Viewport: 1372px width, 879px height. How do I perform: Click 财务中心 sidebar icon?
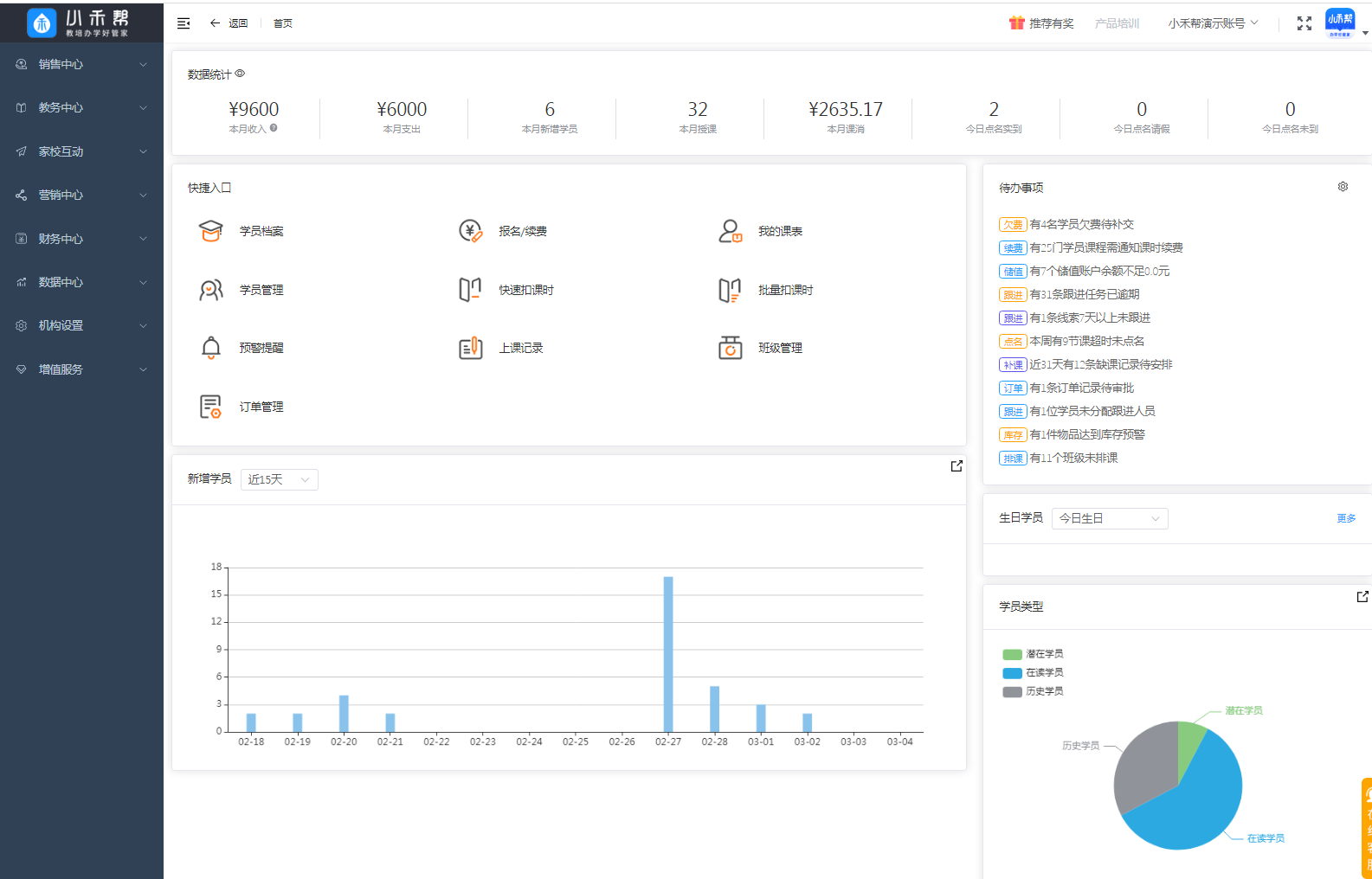click(x=22, y=239)
